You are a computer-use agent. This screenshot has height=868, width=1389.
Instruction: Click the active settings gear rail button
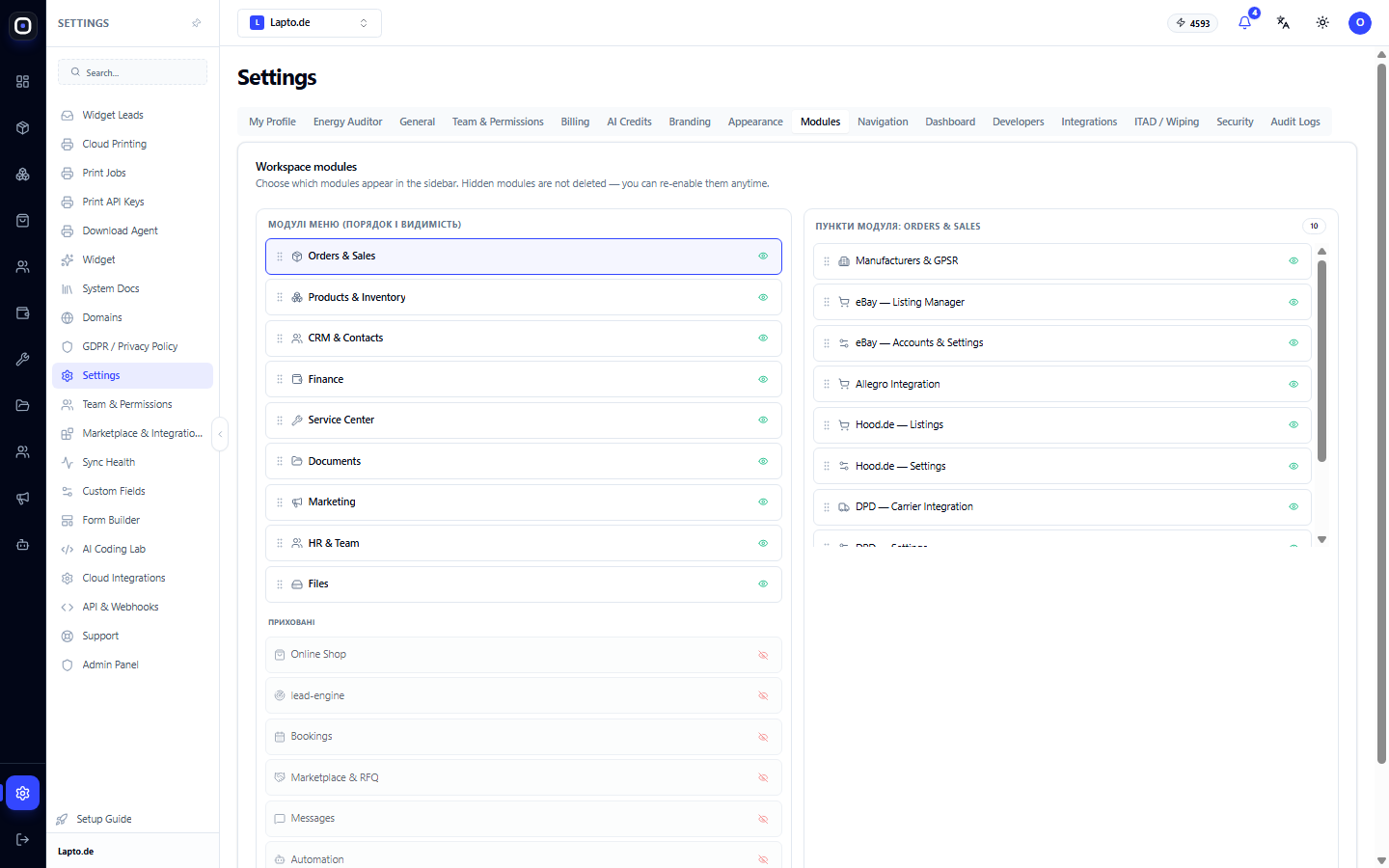(x=23, y=794)
